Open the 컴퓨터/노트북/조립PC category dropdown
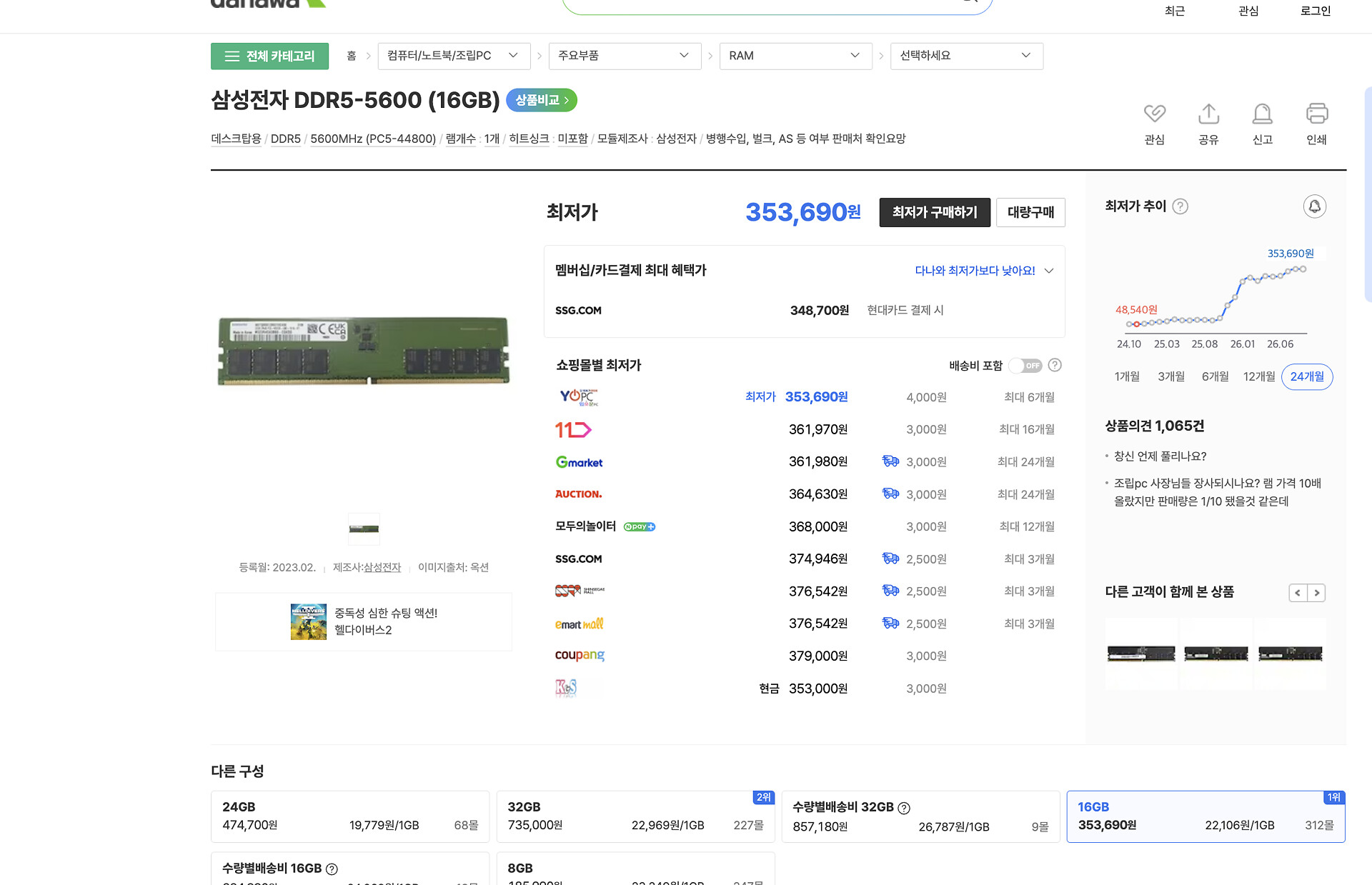 click(x=454, y=56)
